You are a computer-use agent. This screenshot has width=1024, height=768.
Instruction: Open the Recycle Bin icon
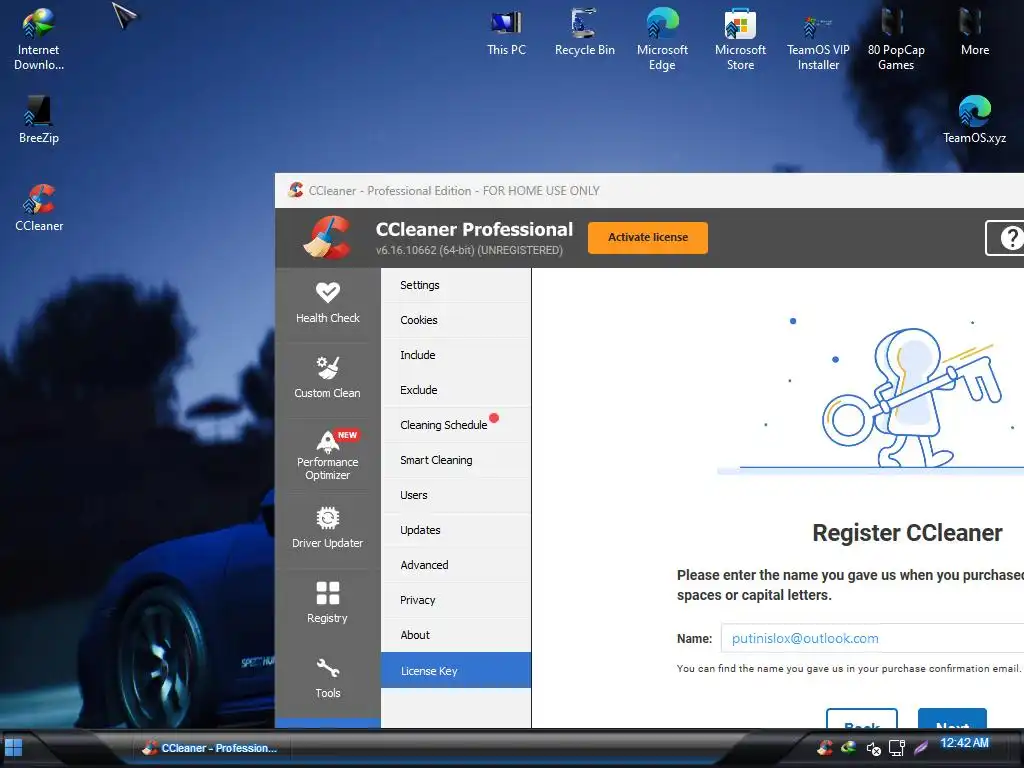(584, 33)
